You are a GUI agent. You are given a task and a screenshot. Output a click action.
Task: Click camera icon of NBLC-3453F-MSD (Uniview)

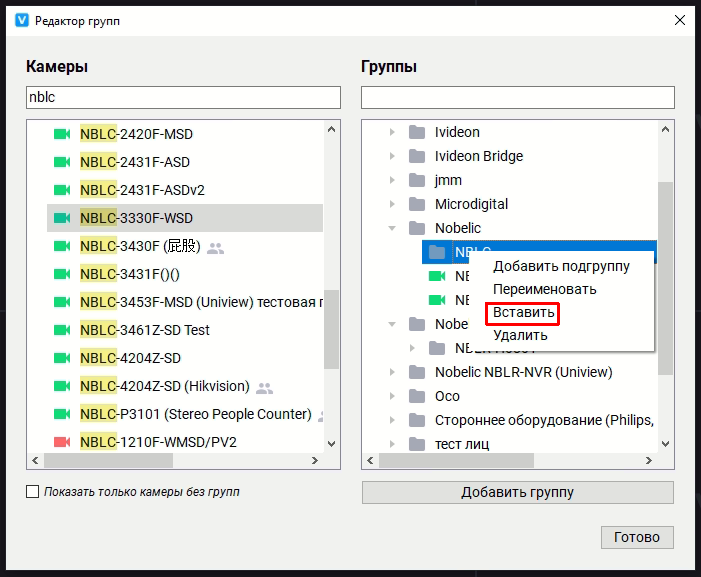coord(62,302)
